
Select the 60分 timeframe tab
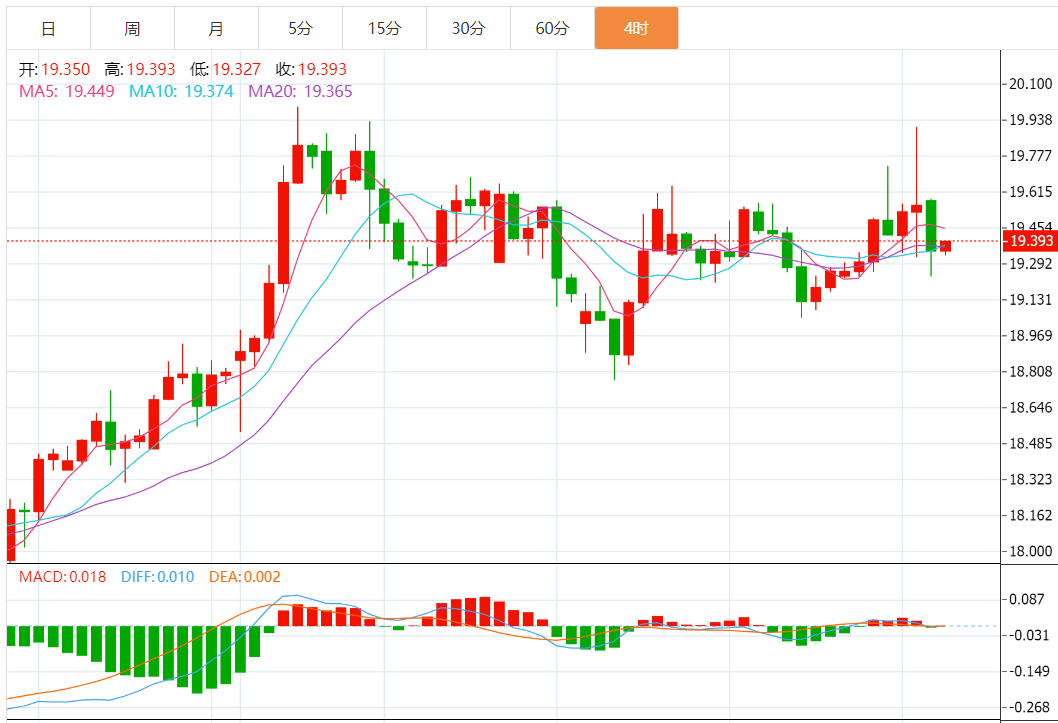(x=552, y=28)
